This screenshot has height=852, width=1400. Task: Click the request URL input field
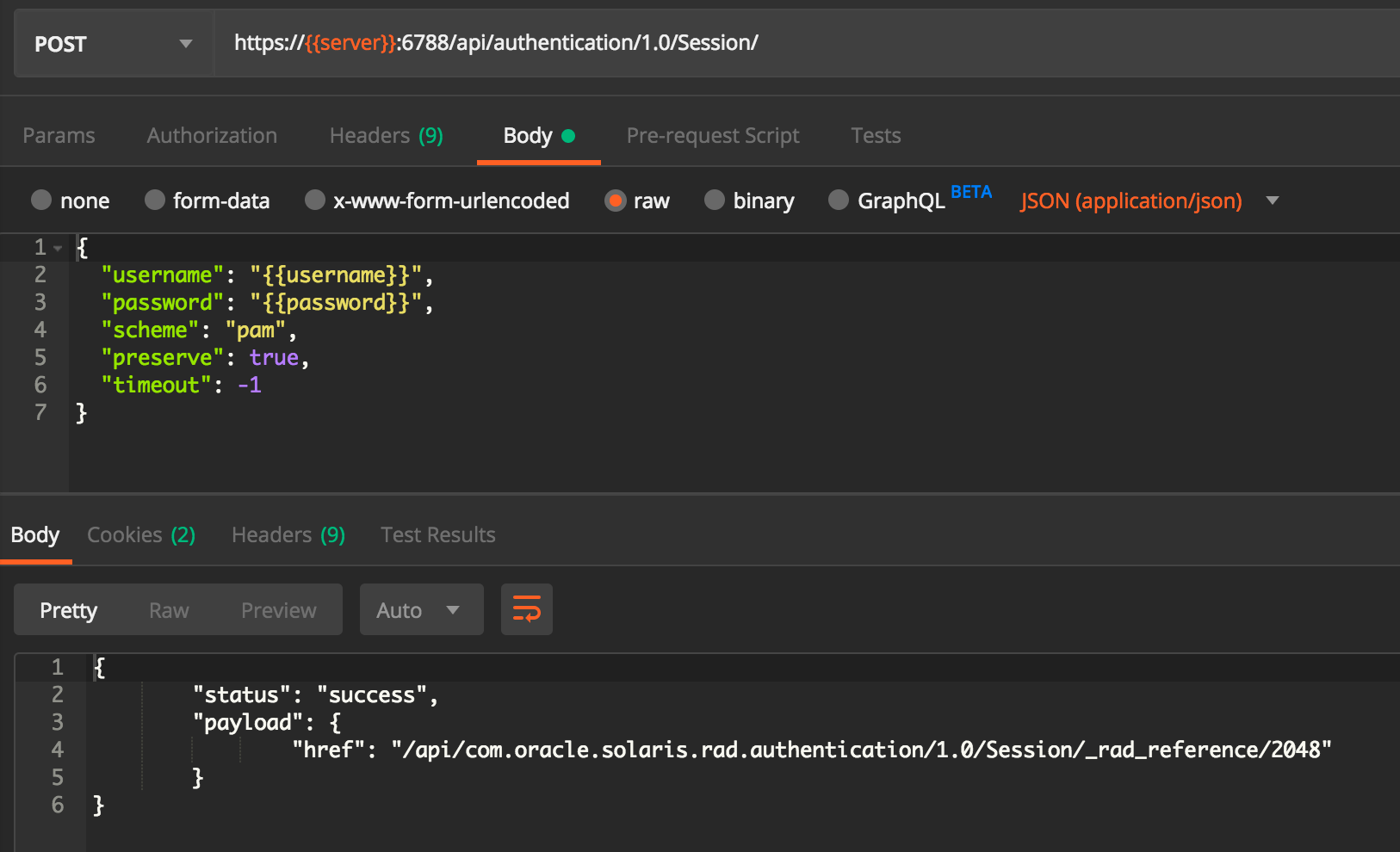point(775,43)
